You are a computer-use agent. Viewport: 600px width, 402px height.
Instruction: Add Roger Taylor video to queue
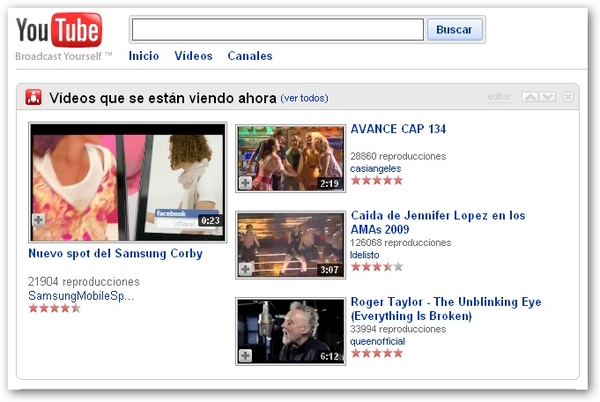[x=245, y=355]
